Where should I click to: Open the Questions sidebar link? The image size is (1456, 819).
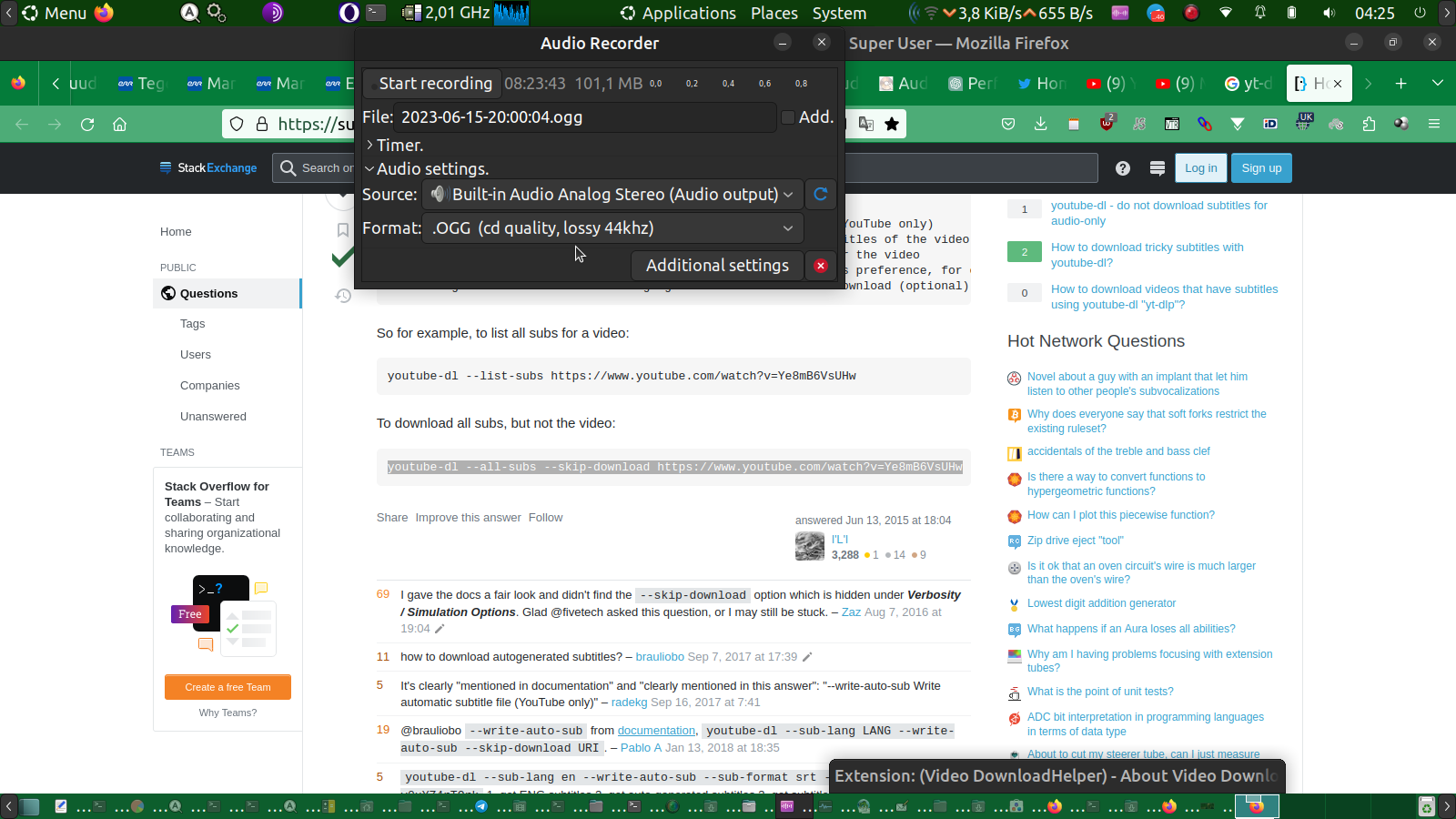(227, 293)
